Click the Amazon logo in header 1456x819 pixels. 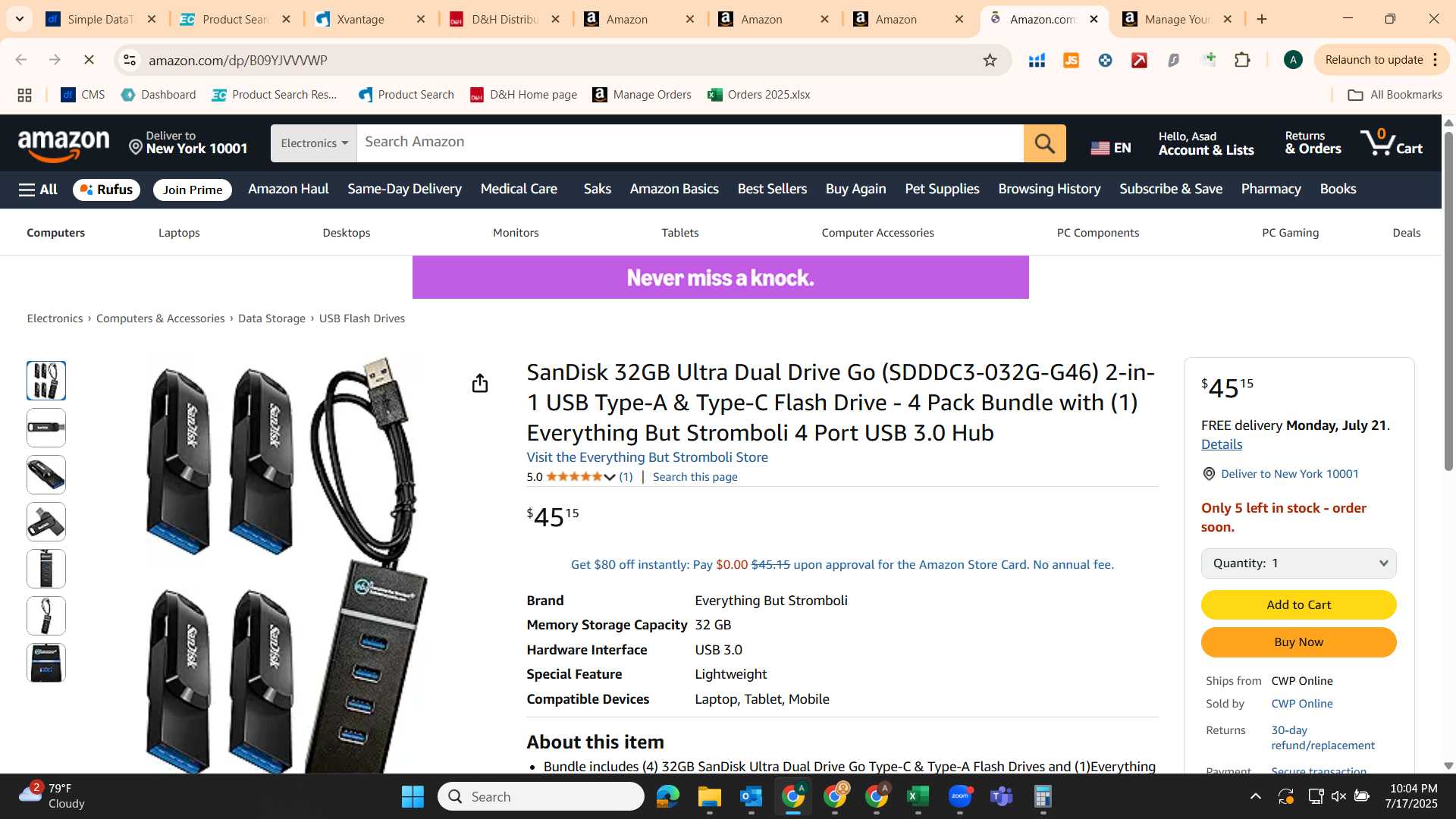[64, 144]
